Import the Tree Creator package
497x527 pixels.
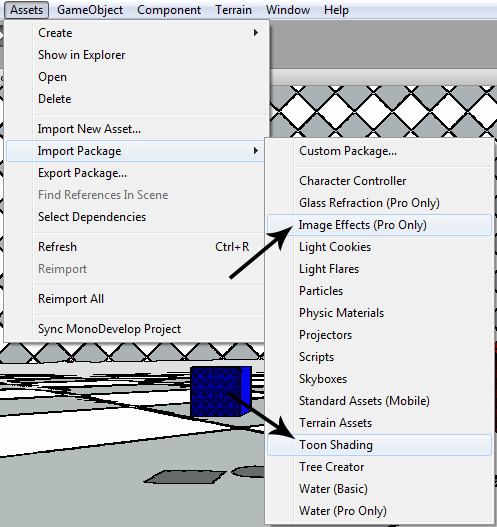(379, 467)
